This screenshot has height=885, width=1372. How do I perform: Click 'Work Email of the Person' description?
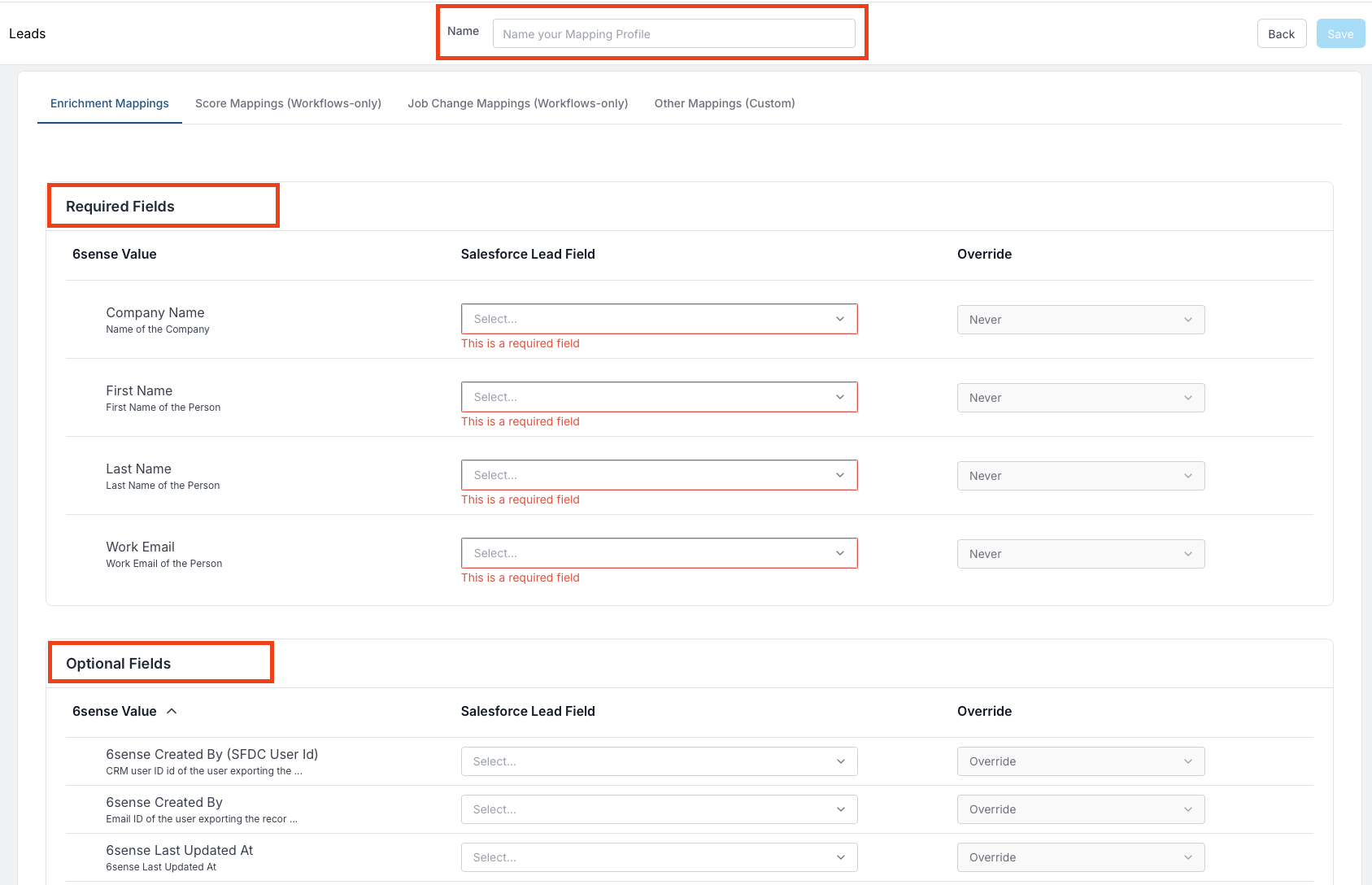click(164, 564)
